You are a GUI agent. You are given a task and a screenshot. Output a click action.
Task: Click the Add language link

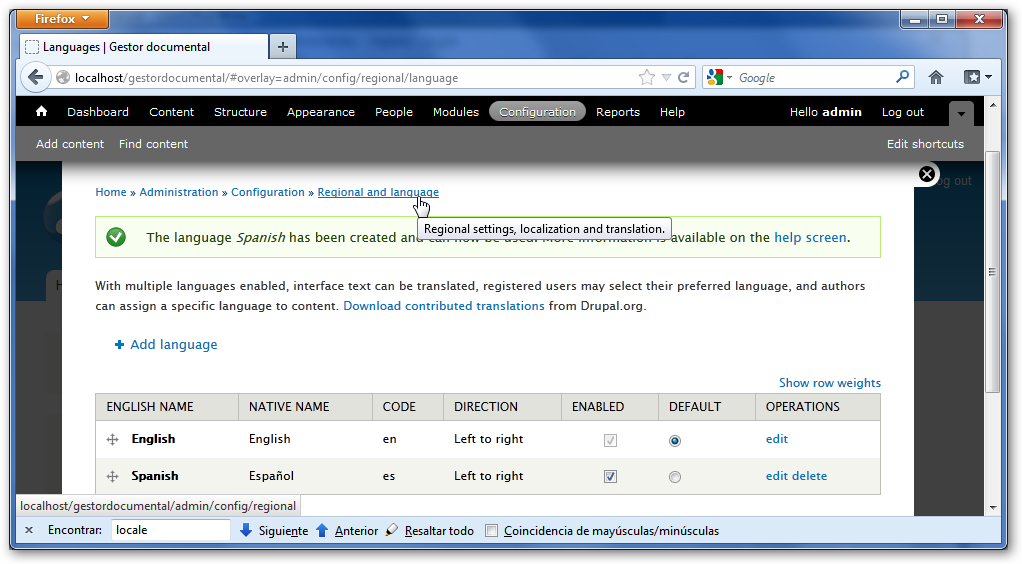173,344
